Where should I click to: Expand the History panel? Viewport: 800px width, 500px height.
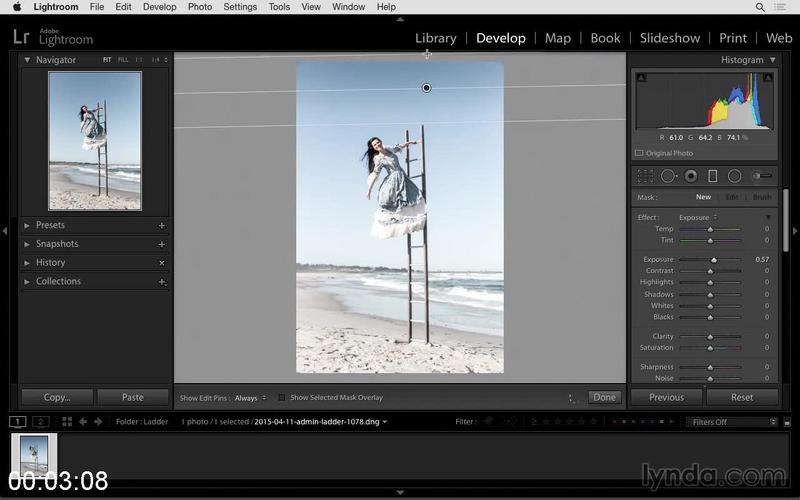pos(27,263)
